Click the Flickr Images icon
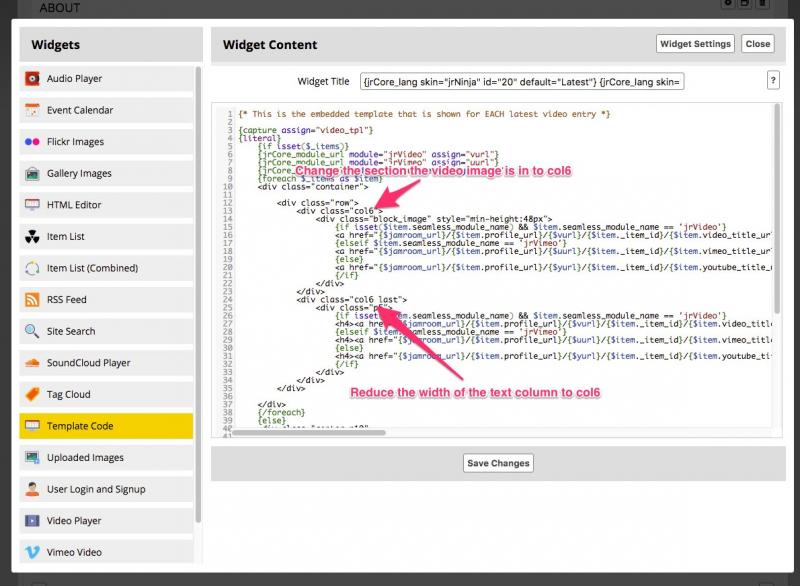 (x=32, y=142)
